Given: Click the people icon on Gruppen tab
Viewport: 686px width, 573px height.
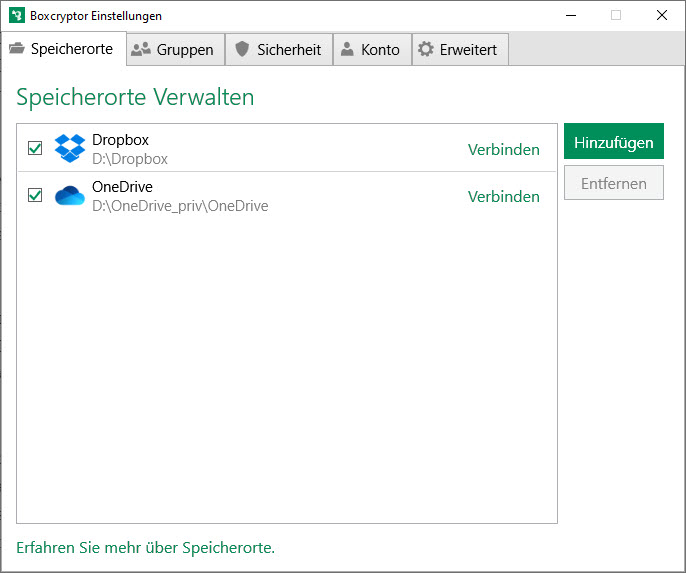Looking at the screenshot, I should coord(141,49).
